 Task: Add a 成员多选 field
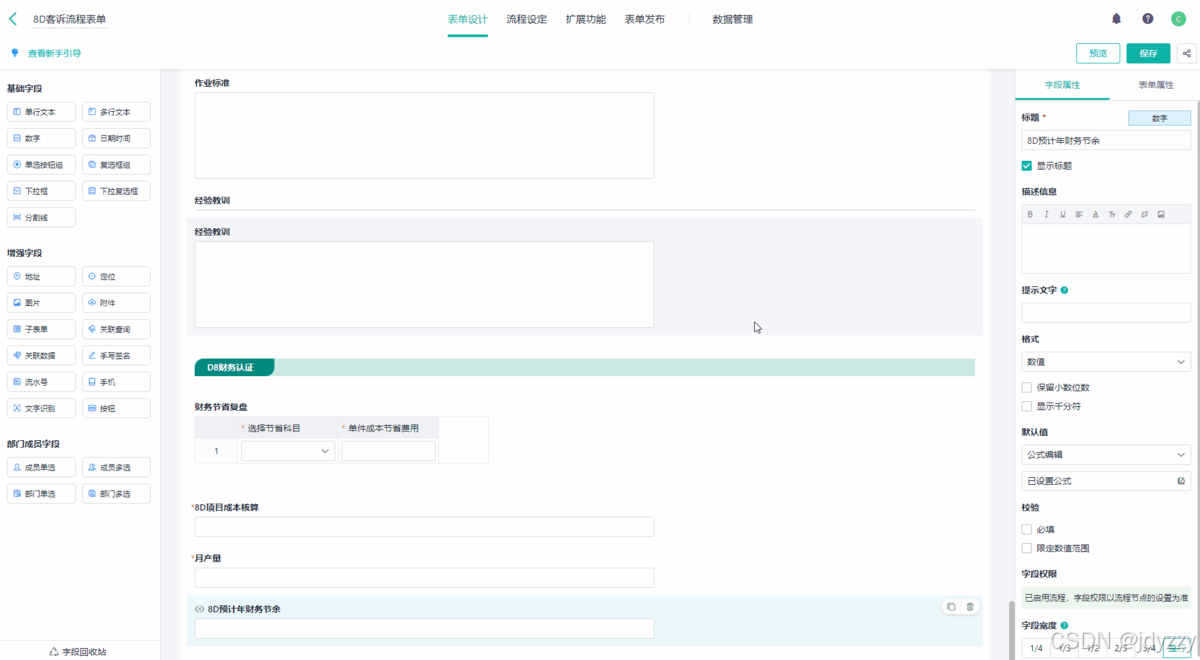[x=116, y=467]
